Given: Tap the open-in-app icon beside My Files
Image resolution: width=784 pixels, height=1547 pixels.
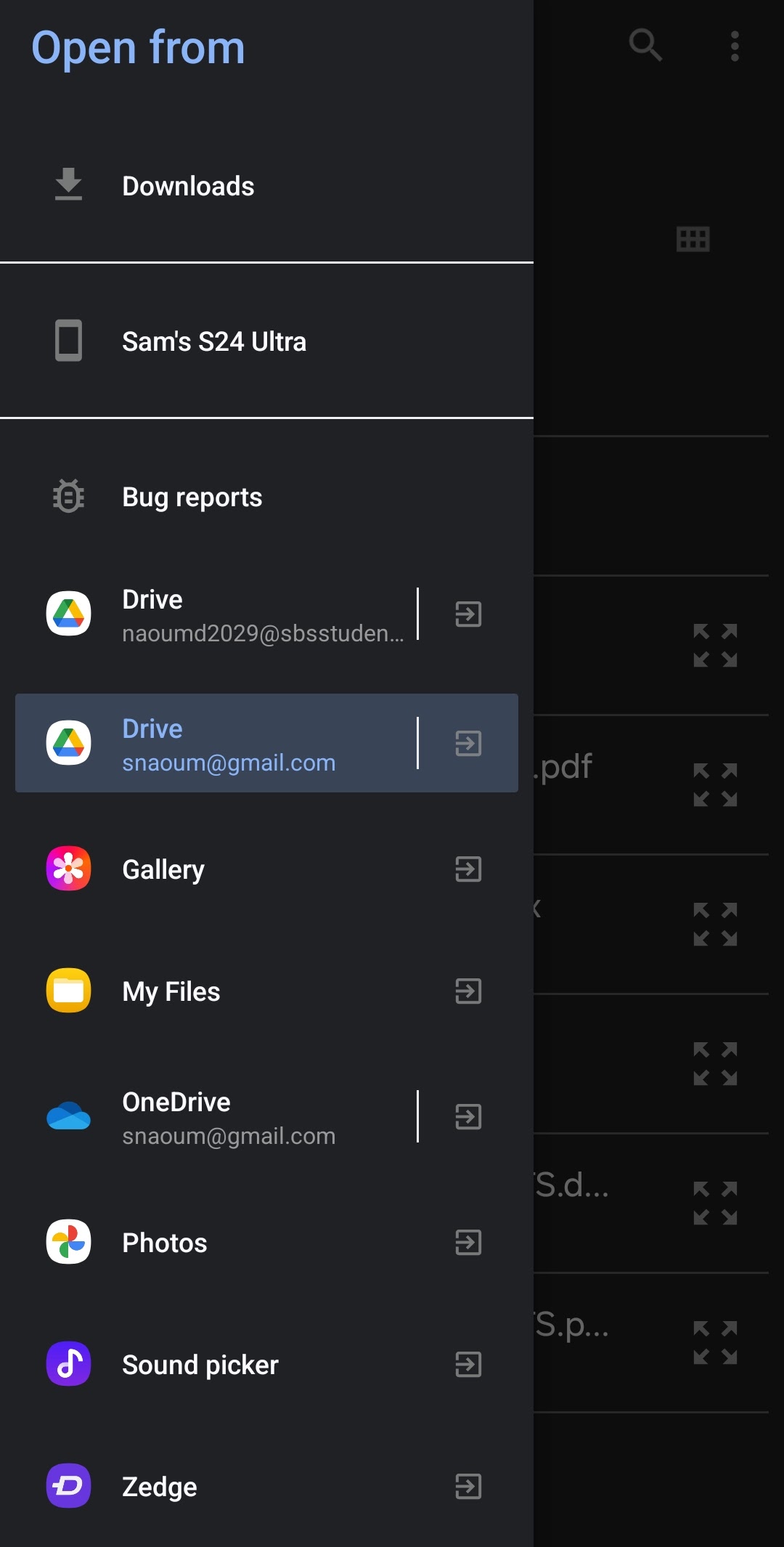Looking at the screenshot, I should click(x=468, y=991).
